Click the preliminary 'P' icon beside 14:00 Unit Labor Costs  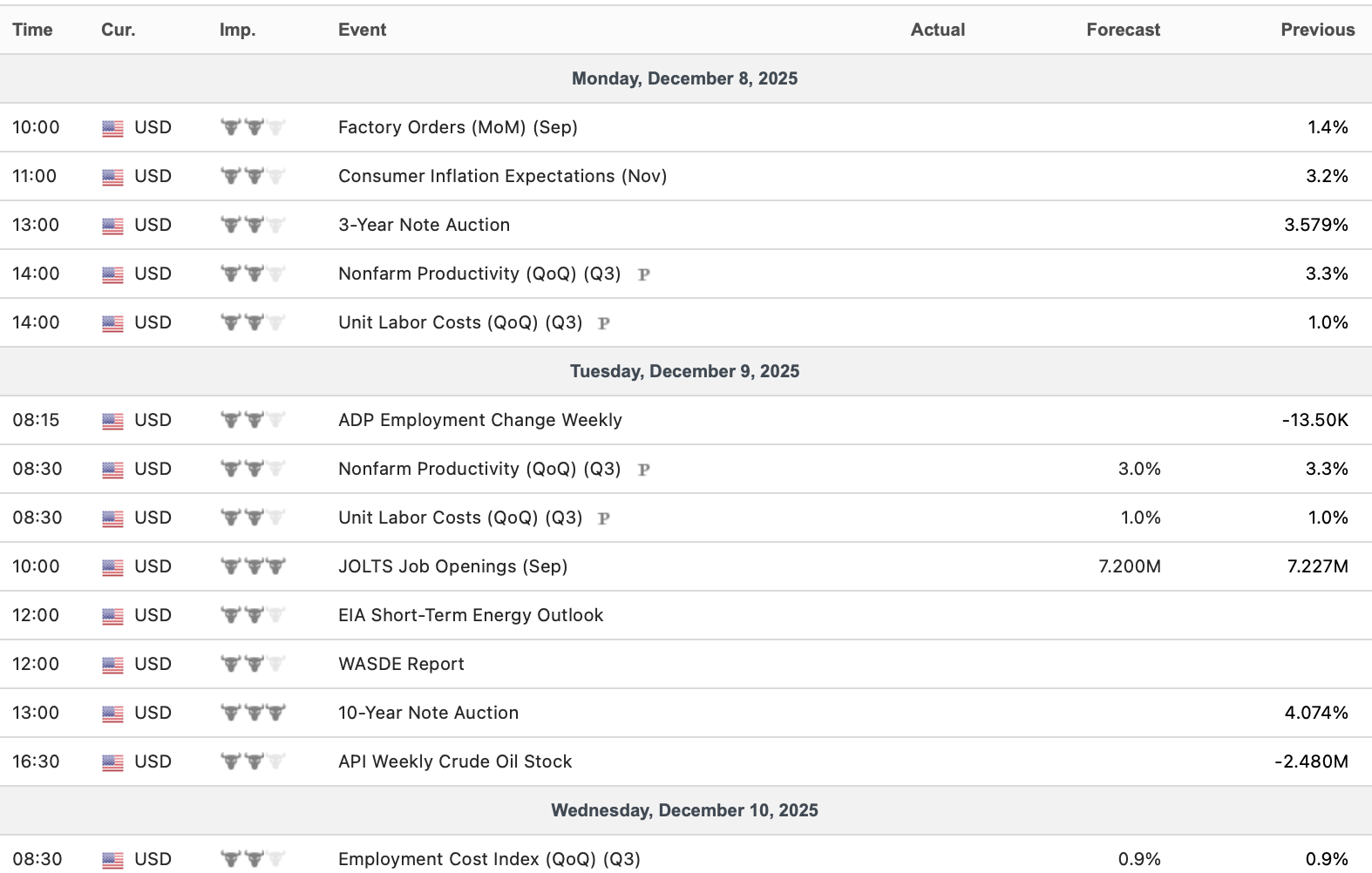pos(603,323)
